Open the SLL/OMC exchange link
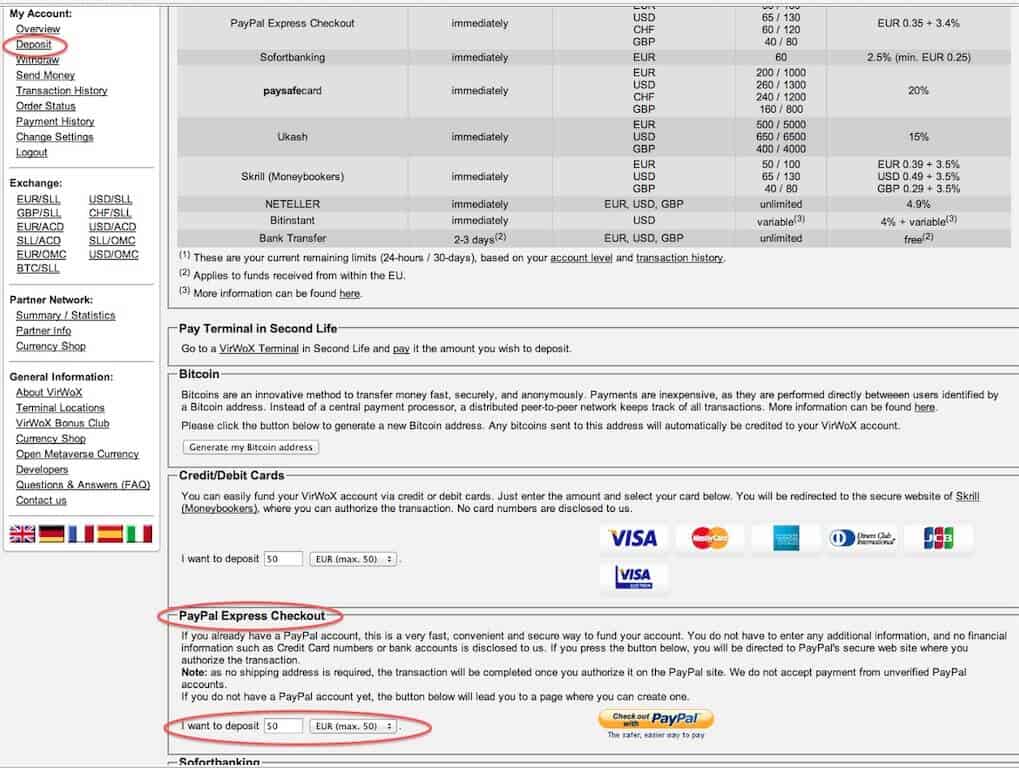This screenshot has height=768, width=1019. pos(112,241)
